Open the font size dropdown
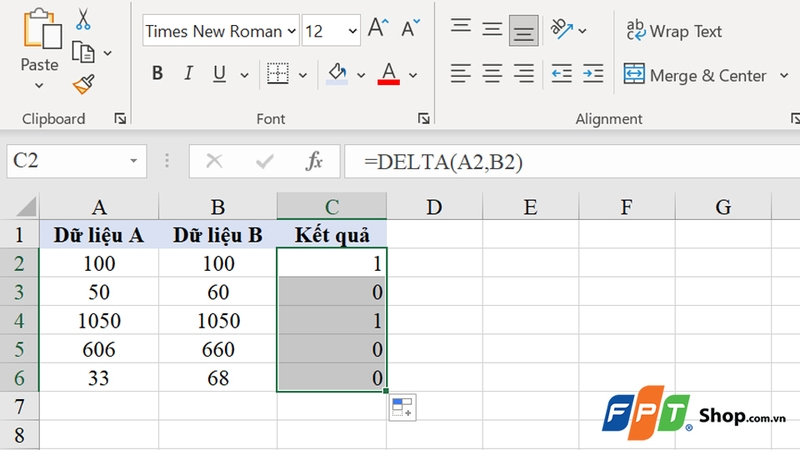This screenshot has height=450, width=800. click(353, 31)
